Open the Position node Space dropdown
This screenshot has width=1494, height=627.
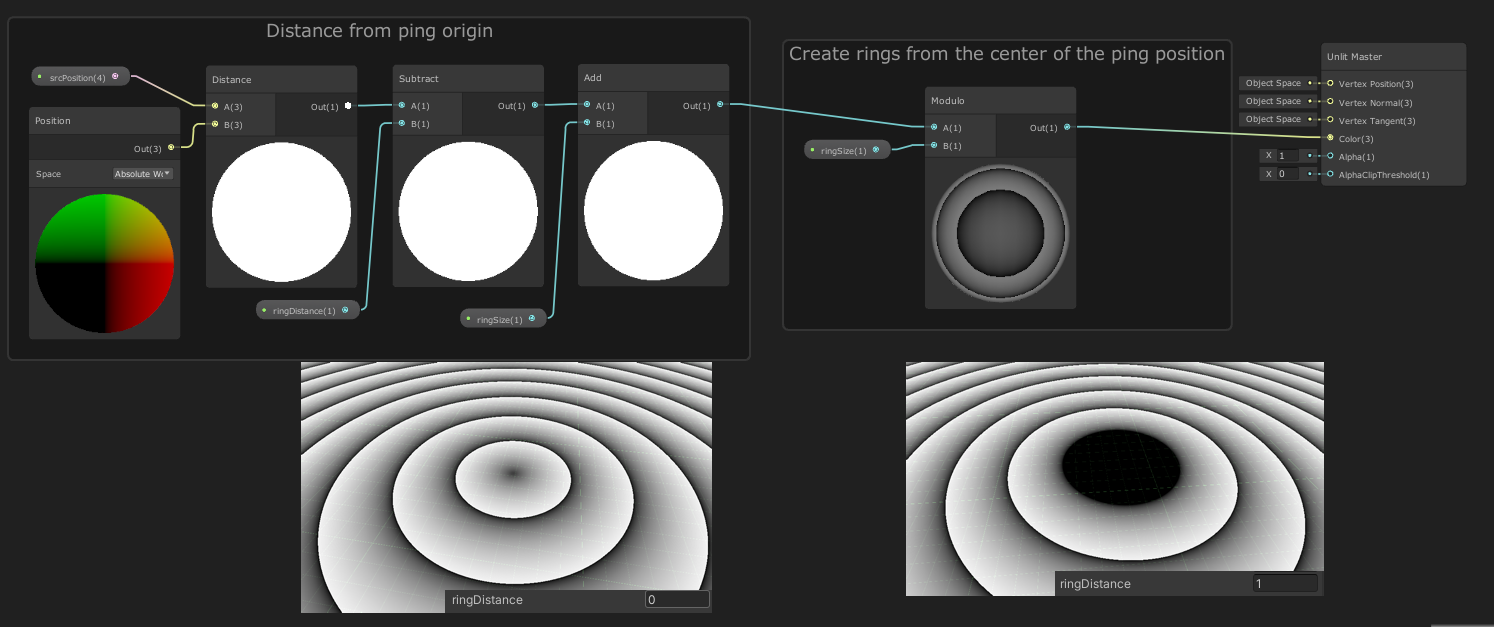coord(142,174)
